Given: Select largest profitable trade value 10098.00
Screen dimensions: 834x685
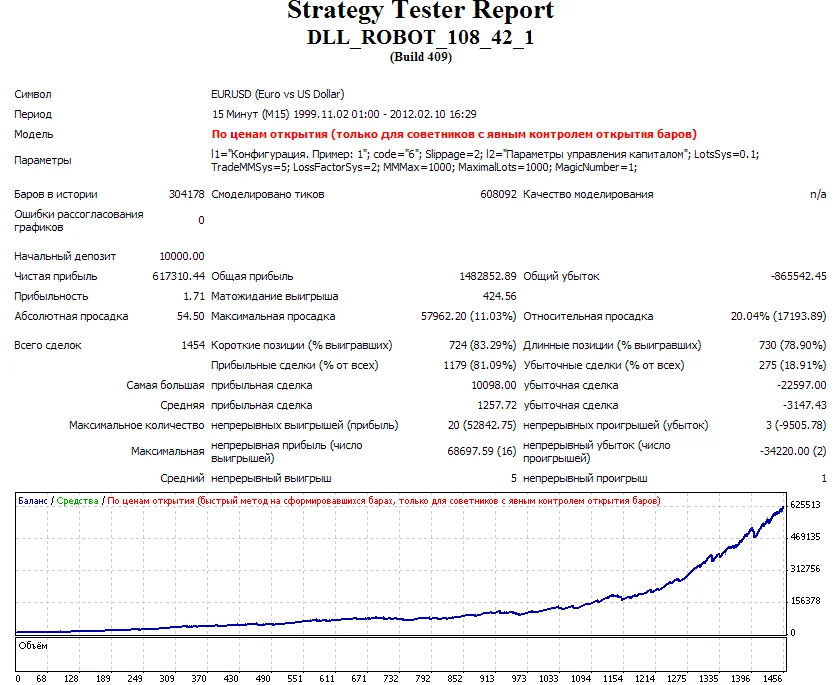Looking at the screenshot, I should pos(494,386).
